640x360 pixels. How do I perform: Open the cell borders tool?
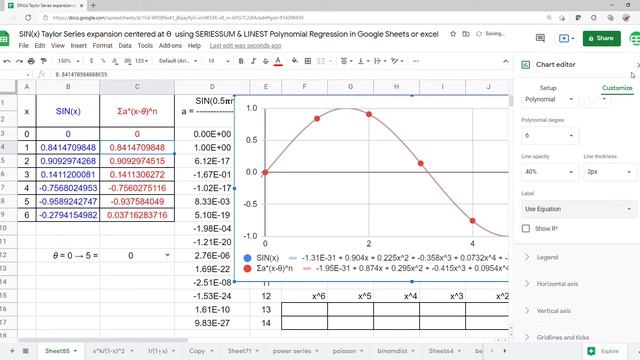pos(308,61)
